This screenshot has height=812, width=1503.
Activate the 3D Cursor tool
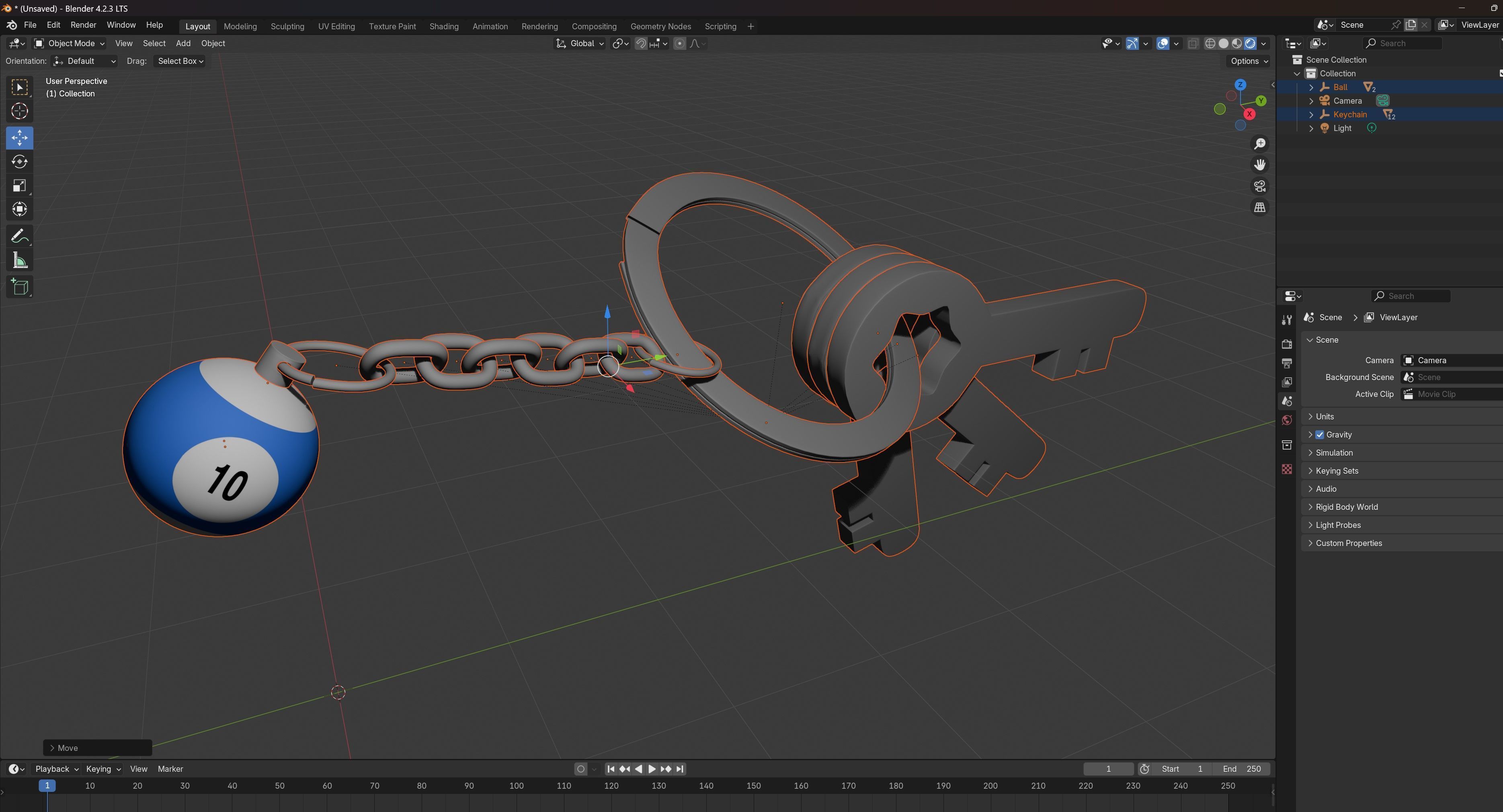pyautogui.click(x=19, y=111)
